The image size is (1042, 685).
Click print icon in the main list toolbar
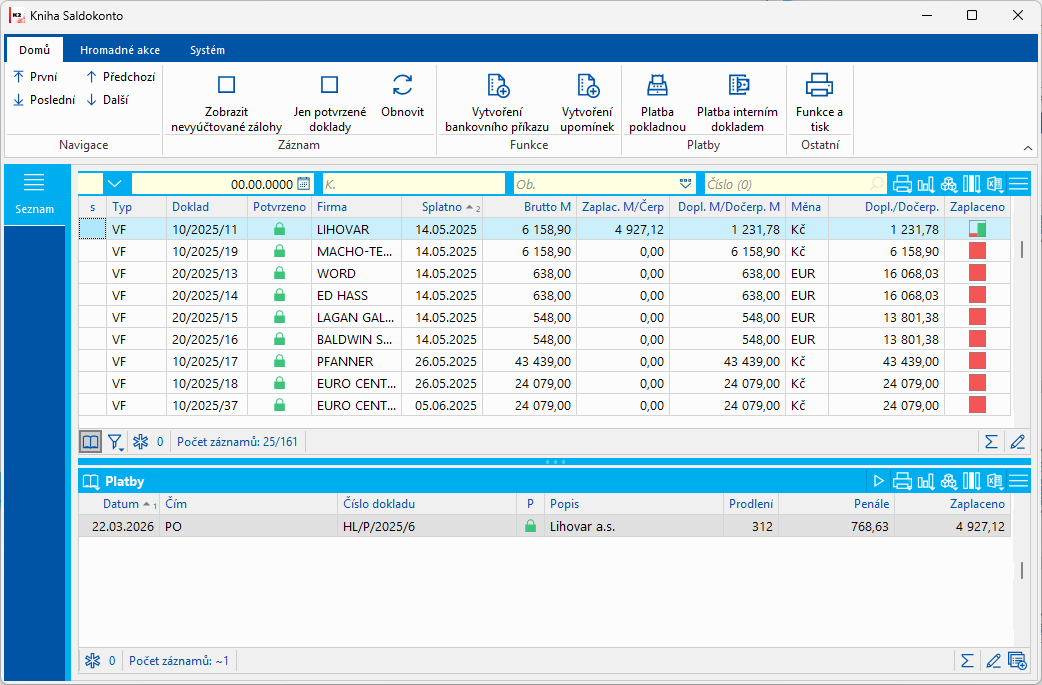pyautogui.click(x=902, y=184)
